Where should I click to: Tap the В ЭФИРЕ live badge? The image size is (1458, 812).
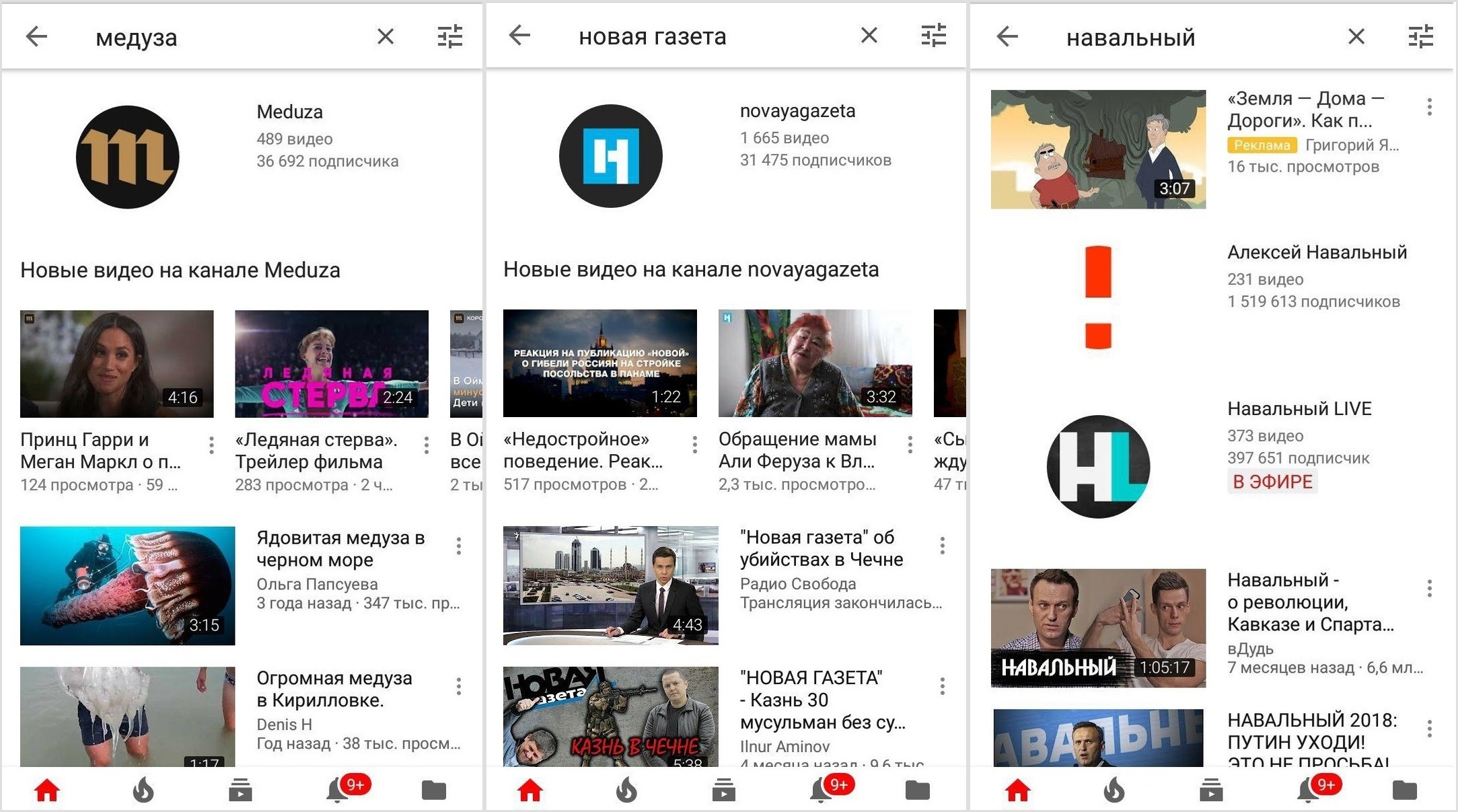1272,482
